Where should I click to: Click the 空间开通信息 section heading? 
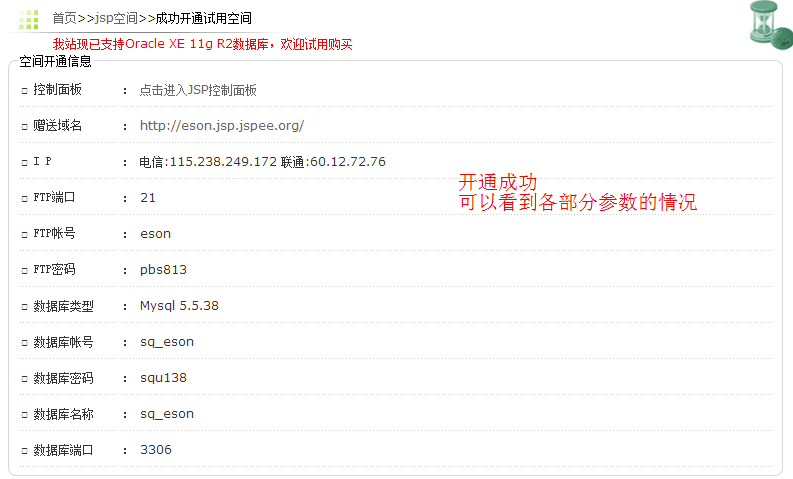tap(55, 61)
